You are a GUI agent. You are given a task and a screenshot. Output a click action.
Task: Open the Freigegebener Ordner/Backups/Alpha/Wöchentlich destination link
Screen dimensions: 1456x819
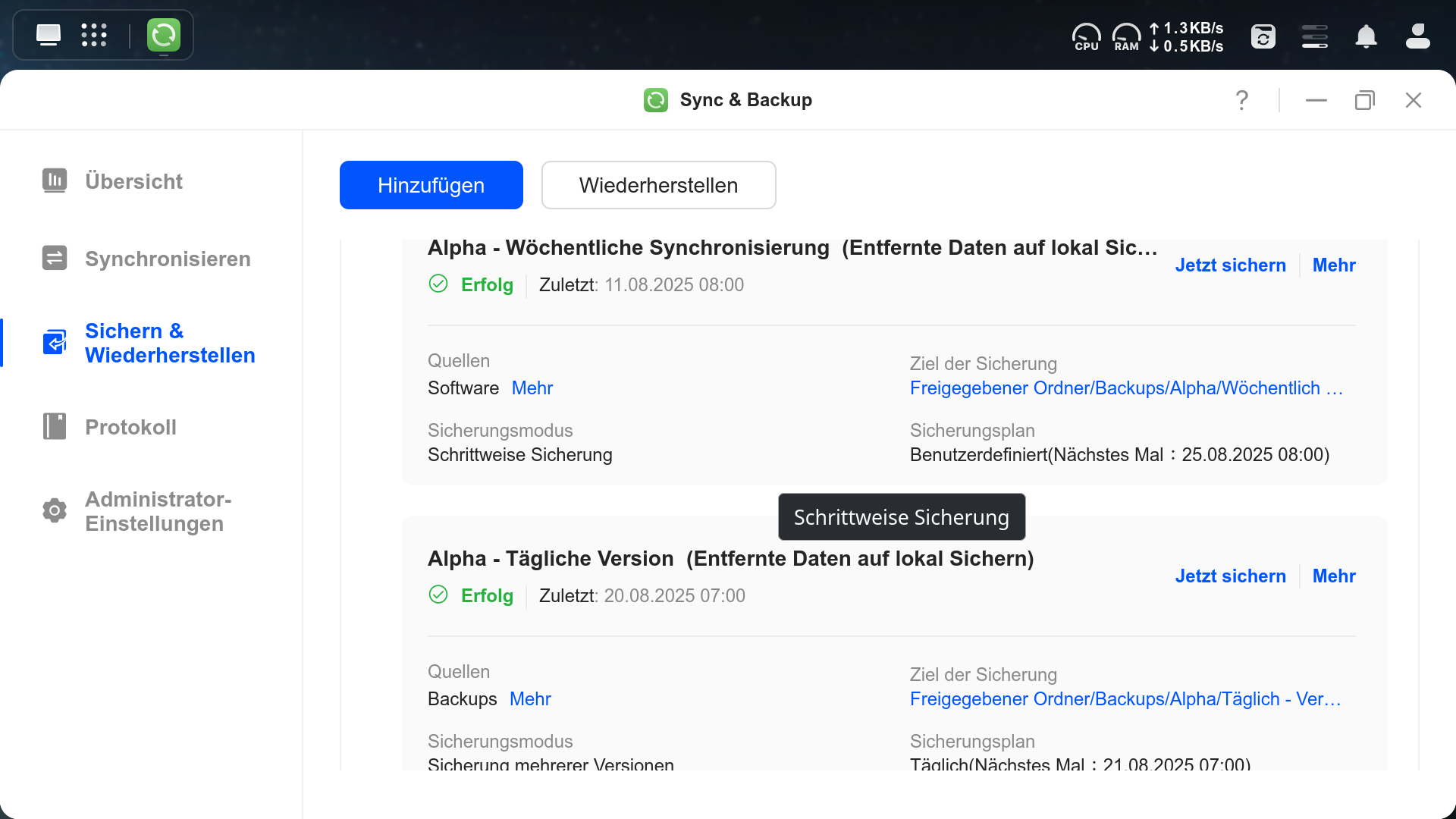point(1125,388)
